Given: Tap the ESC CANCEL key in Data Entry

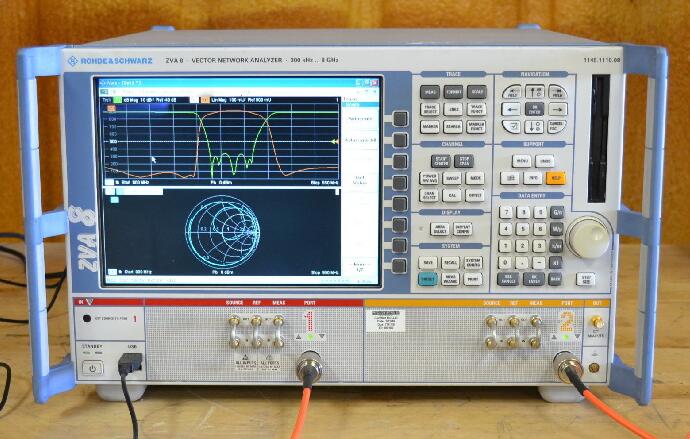Looking at the screenshot, I should click(x=507, y=279).
